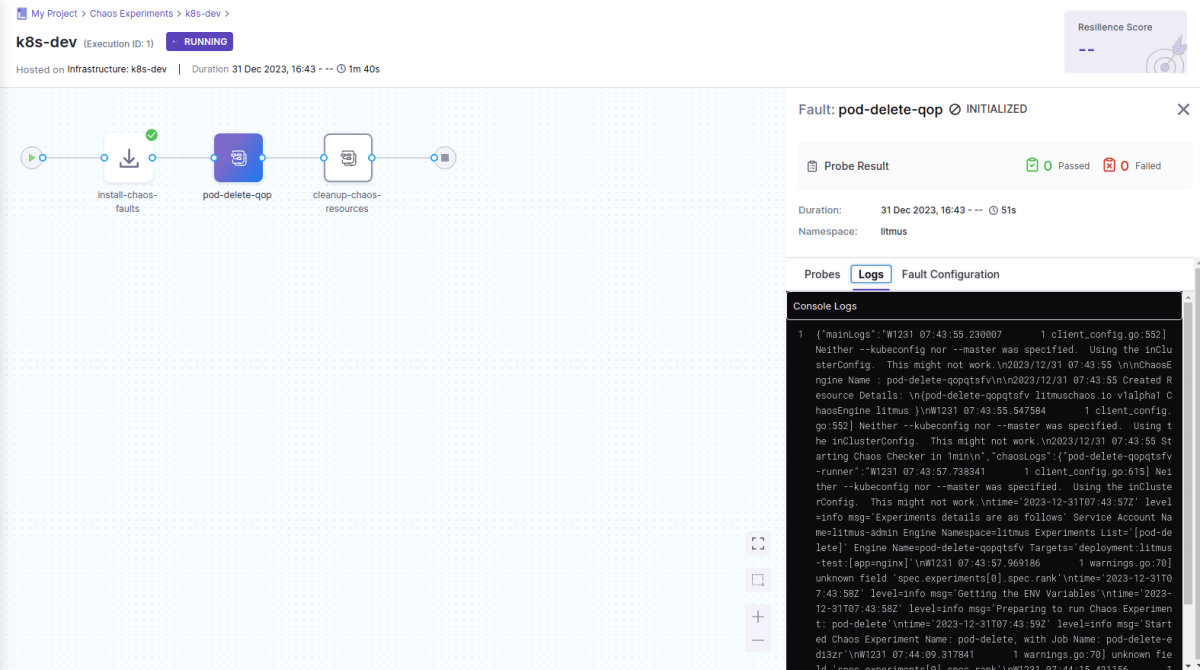Click the project icon in the breadcrumb
Screen dimensions: 1200x670
pyautogui.click(x=22, y=14)
